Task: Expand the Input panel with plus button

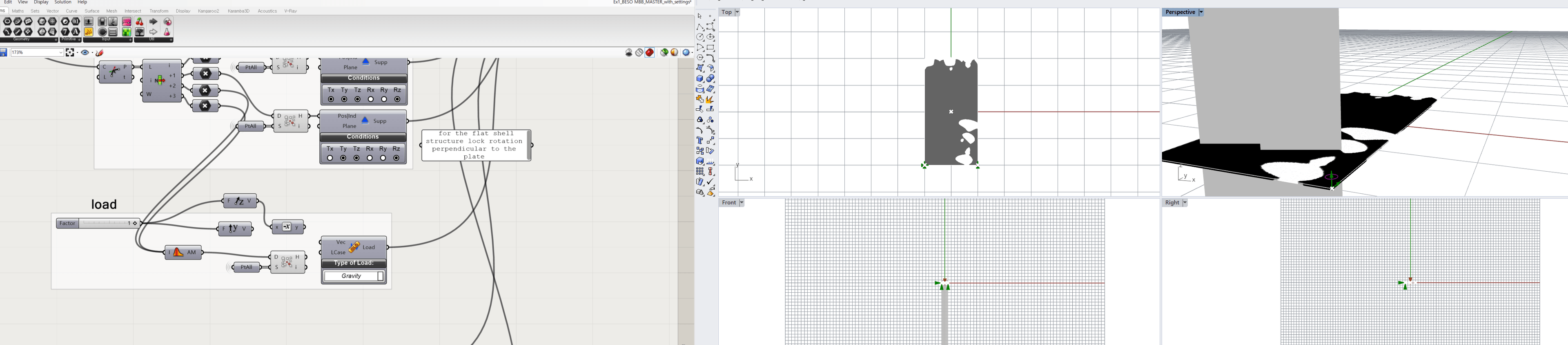Action: (130, 40)
